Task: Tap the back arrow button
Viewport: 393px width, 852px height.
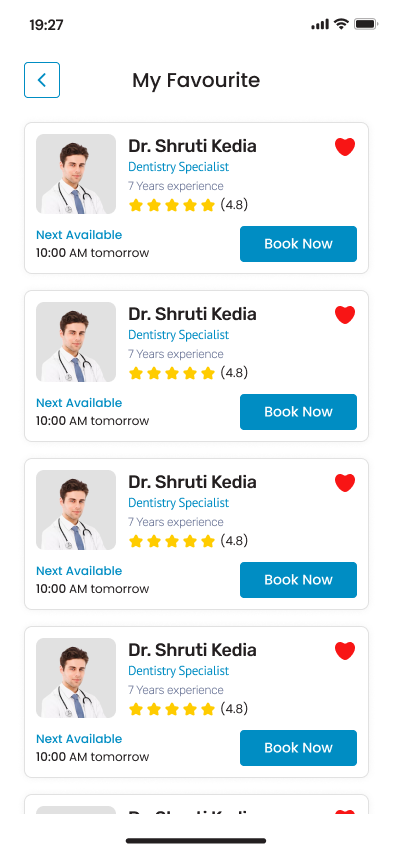Action: (42, 80)
